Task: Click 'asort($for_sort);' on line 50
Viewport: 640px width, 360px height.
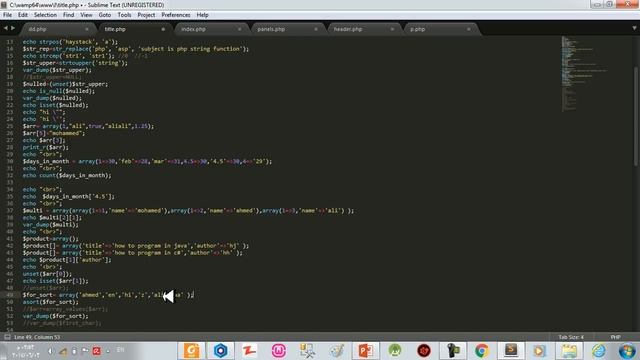Action: 51,302
